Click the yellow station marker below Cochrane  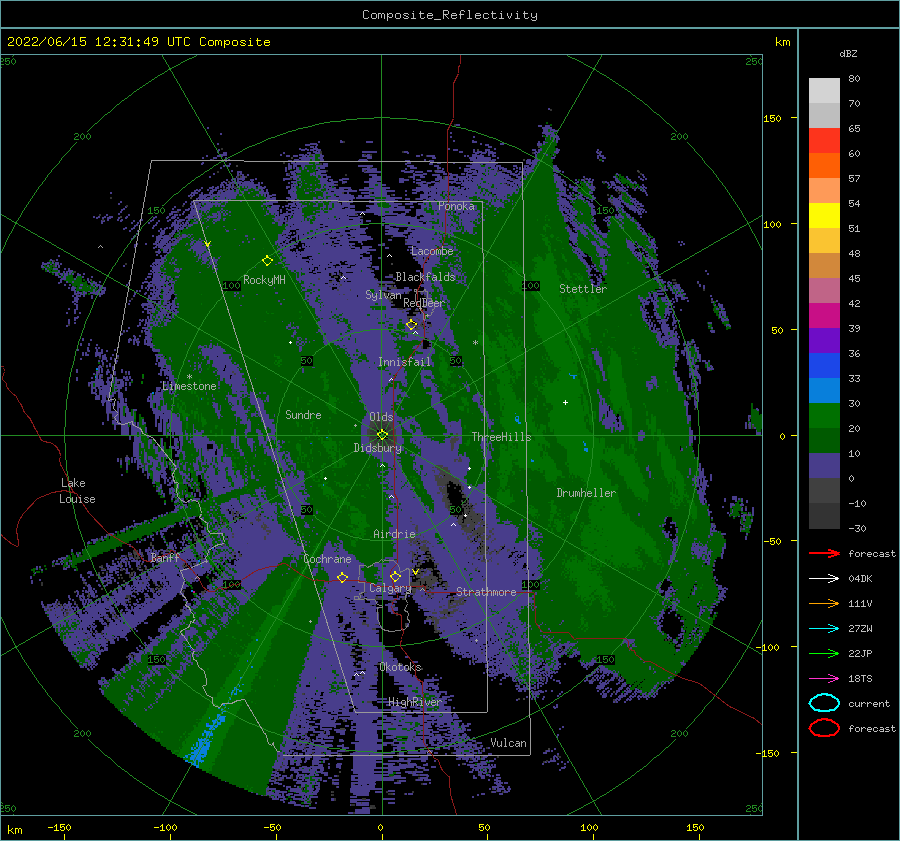tap(343, 577)
